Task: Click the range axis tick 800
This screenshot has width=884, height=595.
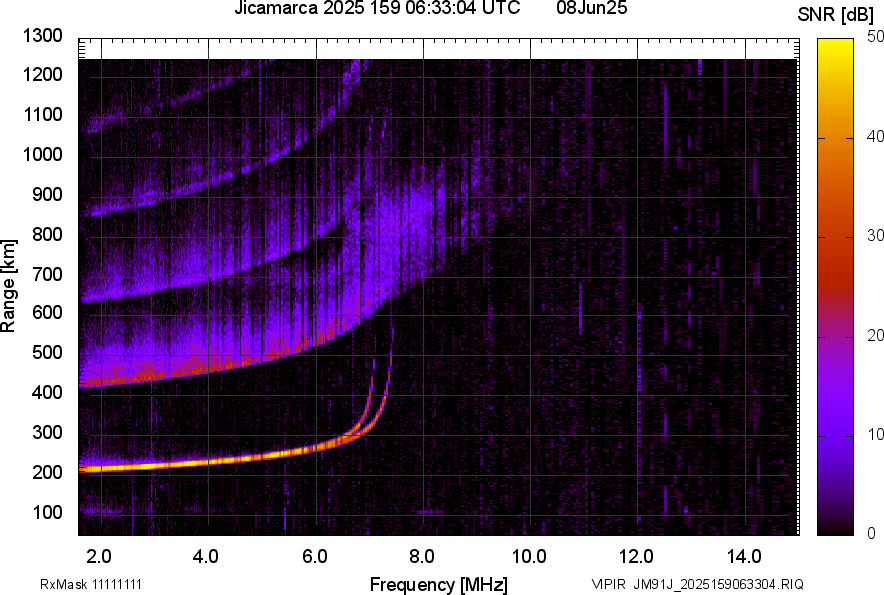Action: click(x=47, y=234)
